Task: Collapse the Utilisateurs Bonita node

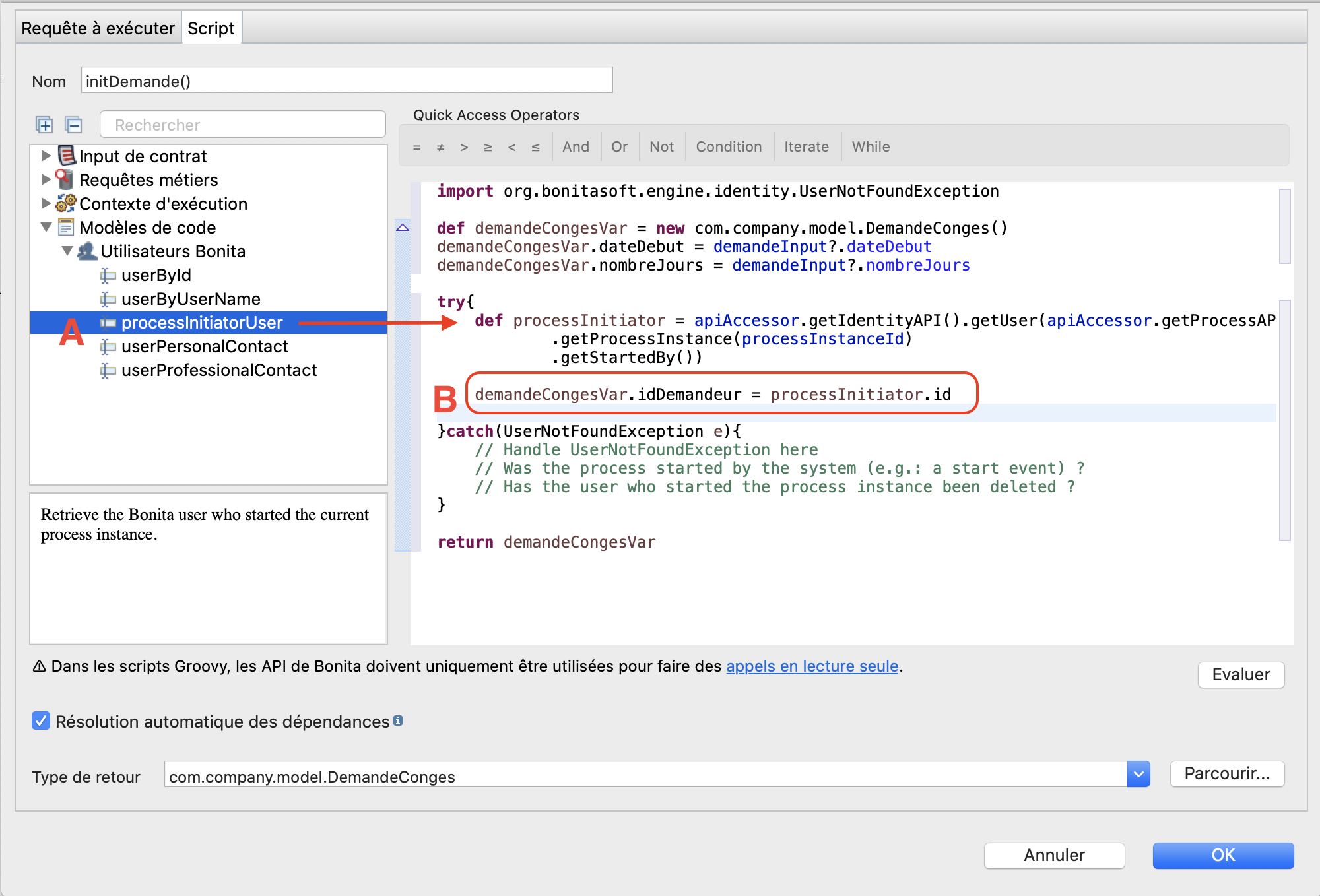Action: [67, 251]
